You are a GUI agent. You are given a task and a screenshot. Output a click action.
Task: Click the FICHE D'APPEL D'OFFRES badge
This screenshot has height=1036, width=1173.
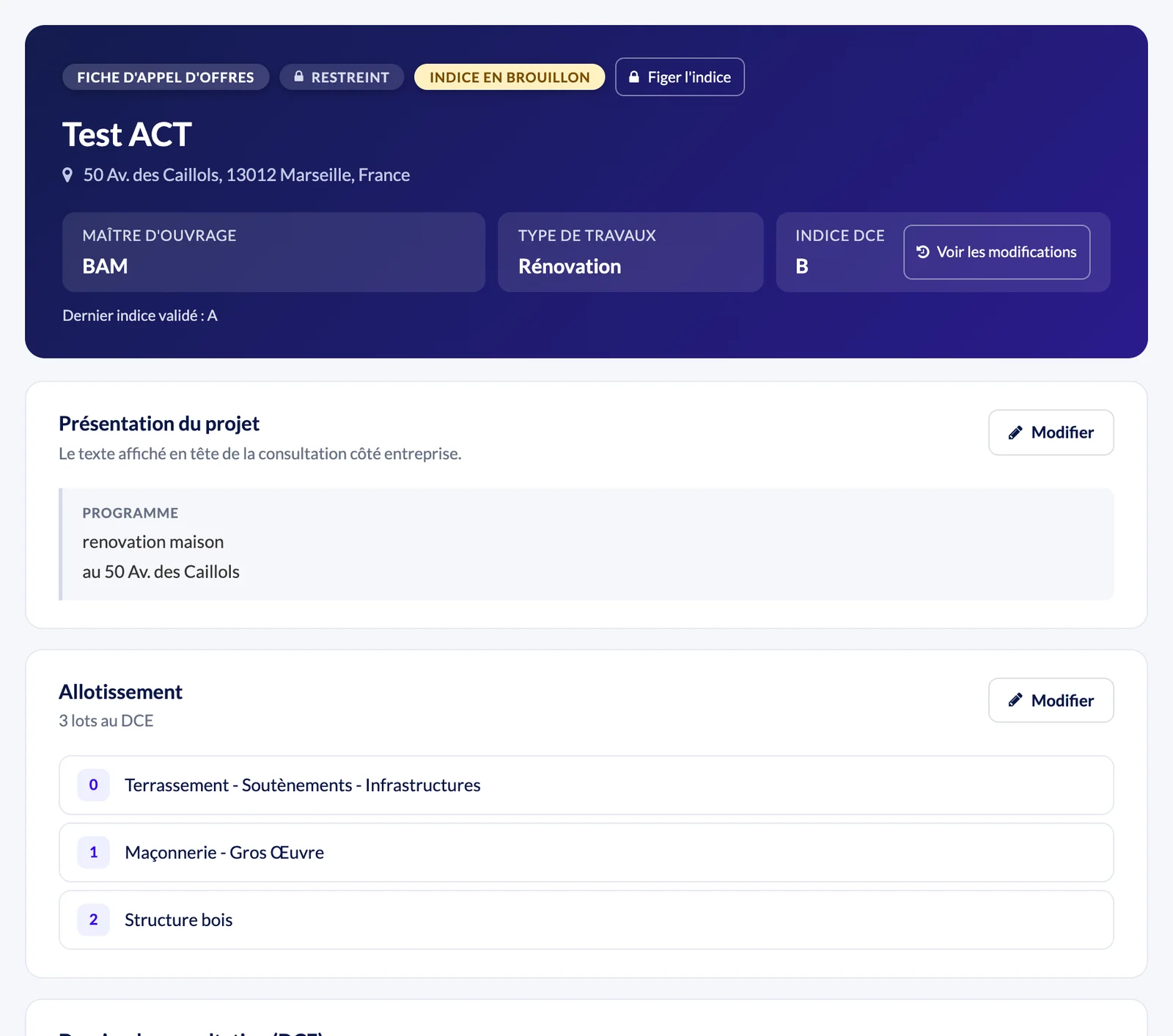[166, 77]
